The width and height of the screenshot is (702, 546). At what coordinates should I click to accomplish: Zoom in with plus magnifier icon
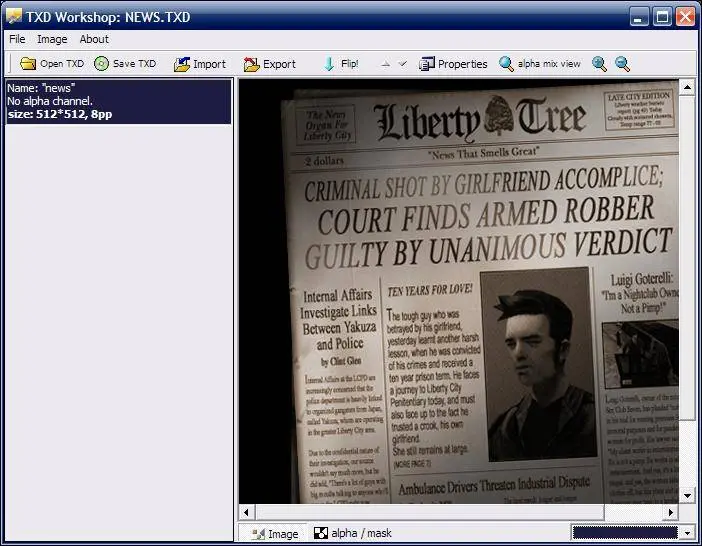point(599,64)
